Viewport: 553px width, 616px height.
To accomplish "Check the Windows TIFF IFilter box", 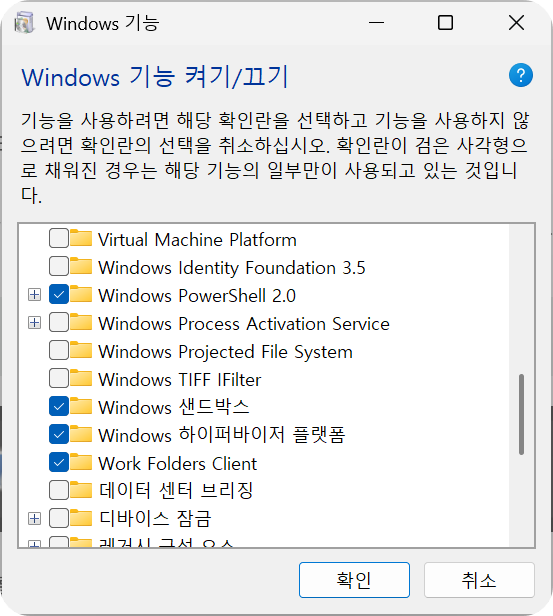I will [x=59, y=378].
